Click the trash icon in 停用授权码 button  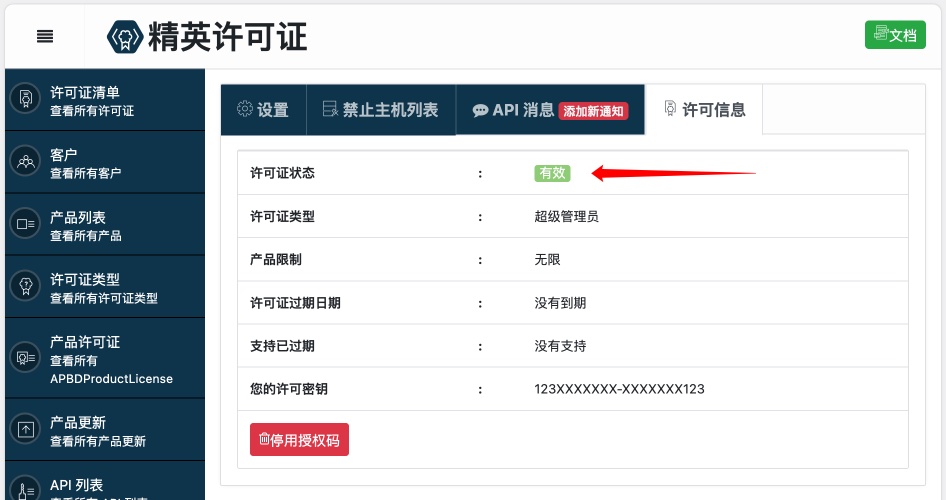point(264,438)
